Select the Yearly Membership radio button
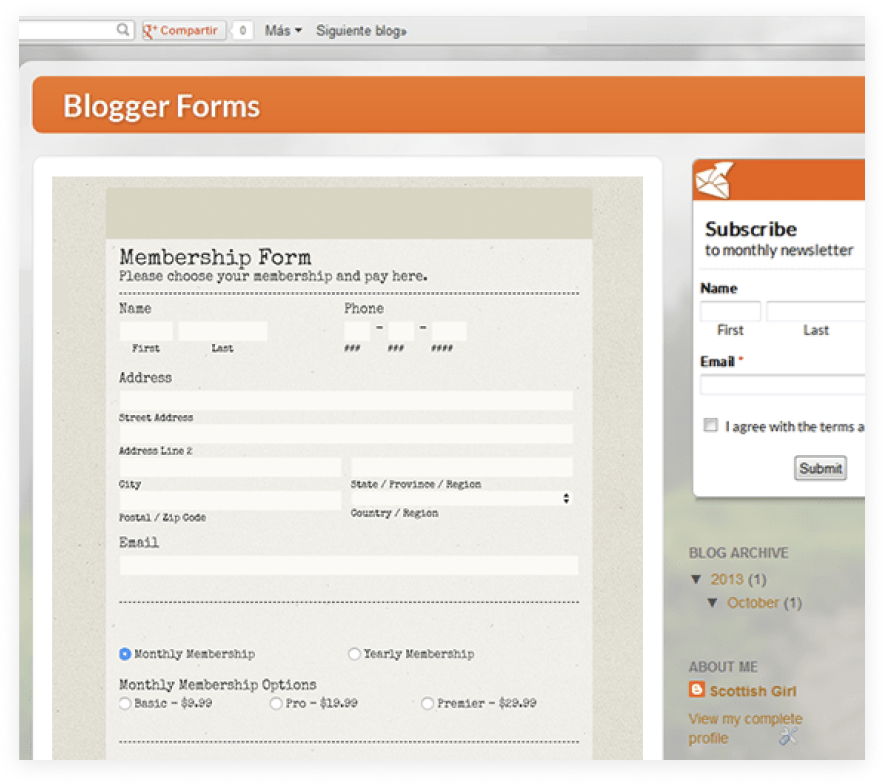The height and width of the screenshot is (784, 885). click(354, 654)
